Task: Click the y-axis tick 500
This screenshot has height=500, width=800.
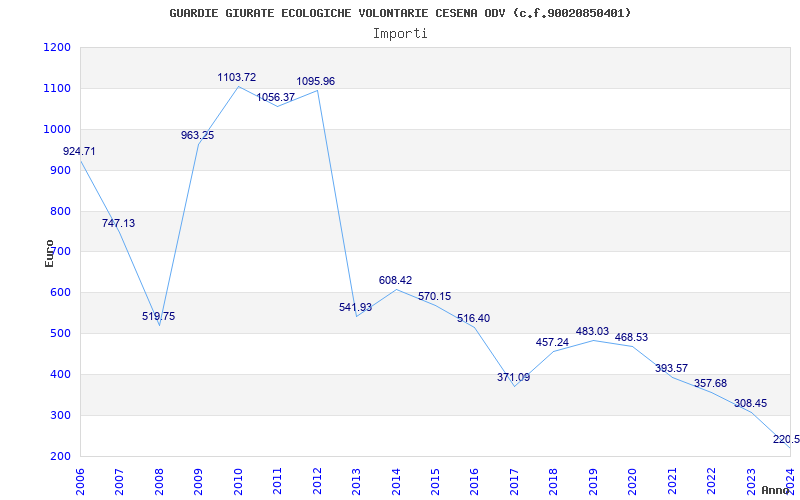Action: [60, 333]
